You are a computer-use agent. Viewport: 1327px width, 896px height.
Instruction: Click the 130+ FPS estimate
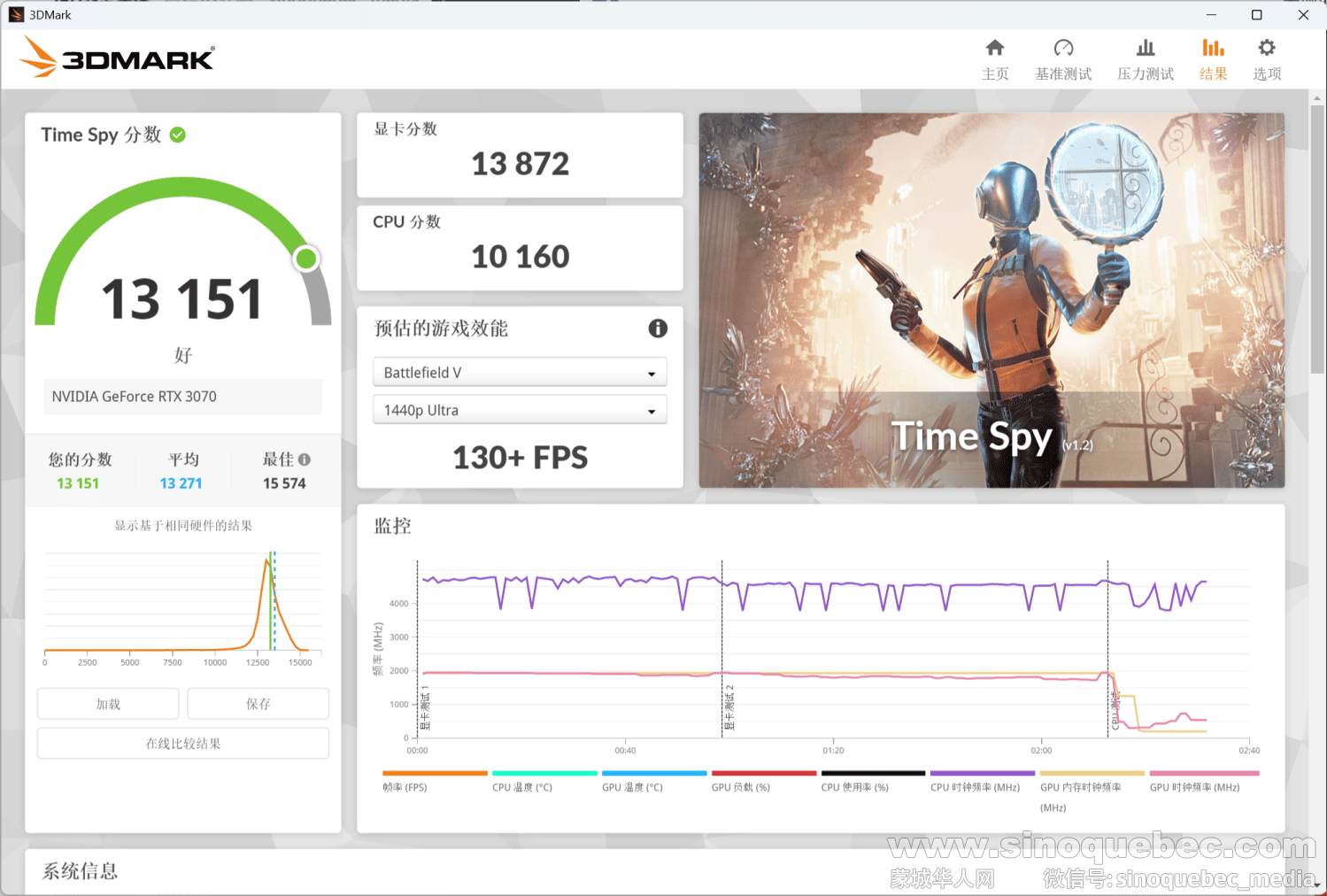pos(521,458)
